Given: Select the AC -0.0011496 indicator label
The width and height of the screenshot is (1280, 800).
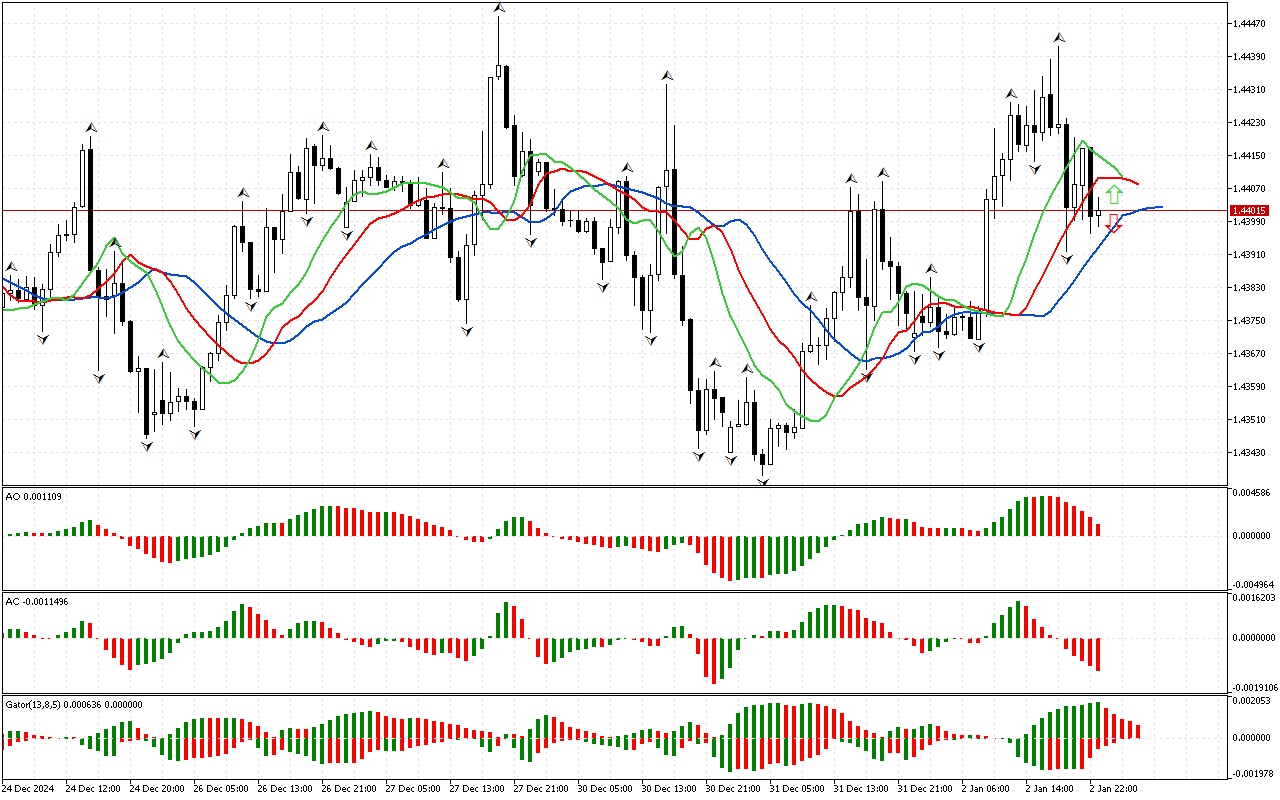Looking at the screenshot, I should point(38,601).
